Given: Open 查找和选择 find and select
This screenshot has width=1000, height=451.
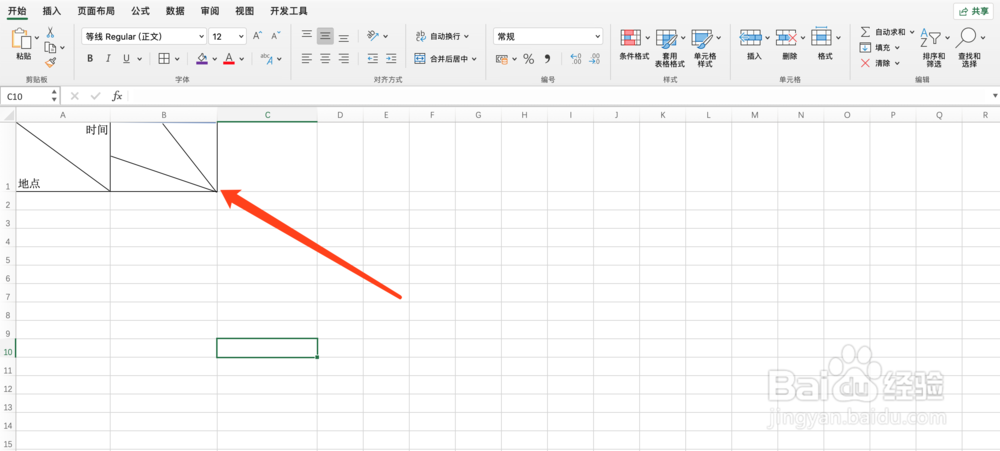Looking at the screenshot, I should tap(969, 48).
